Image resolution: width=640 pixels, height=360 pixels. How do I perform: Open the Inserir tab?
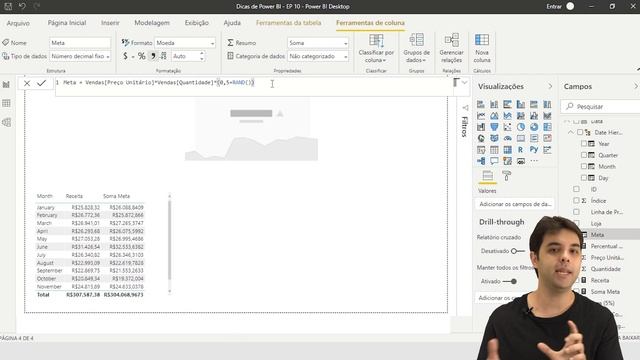click(x=110, y=23)
